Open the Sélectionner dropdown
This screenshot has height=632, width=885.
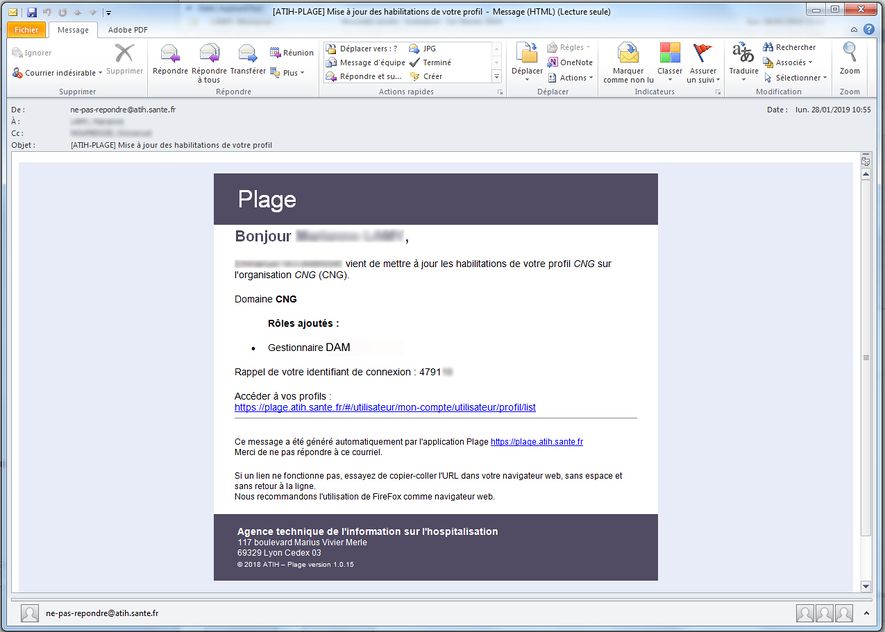click(x=795, y=78)
